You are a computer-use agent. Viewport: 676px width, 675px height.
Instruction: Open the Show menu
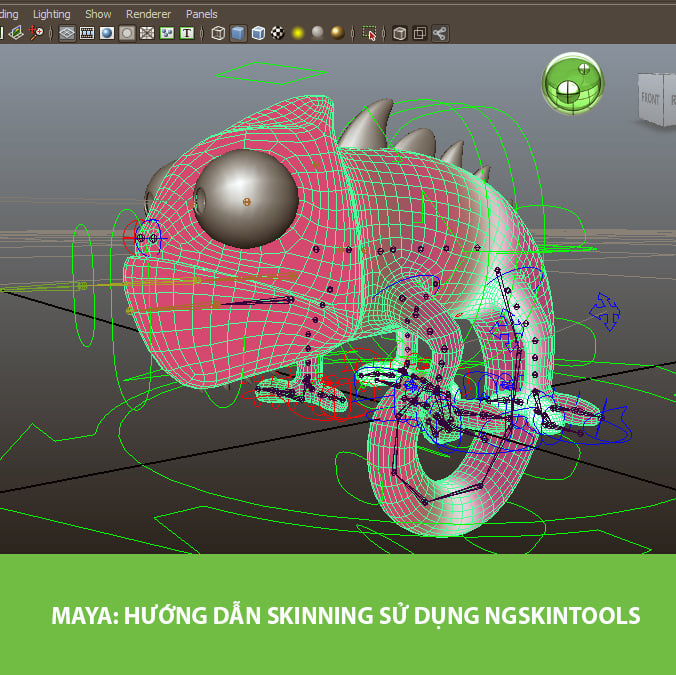coord(98,14)
